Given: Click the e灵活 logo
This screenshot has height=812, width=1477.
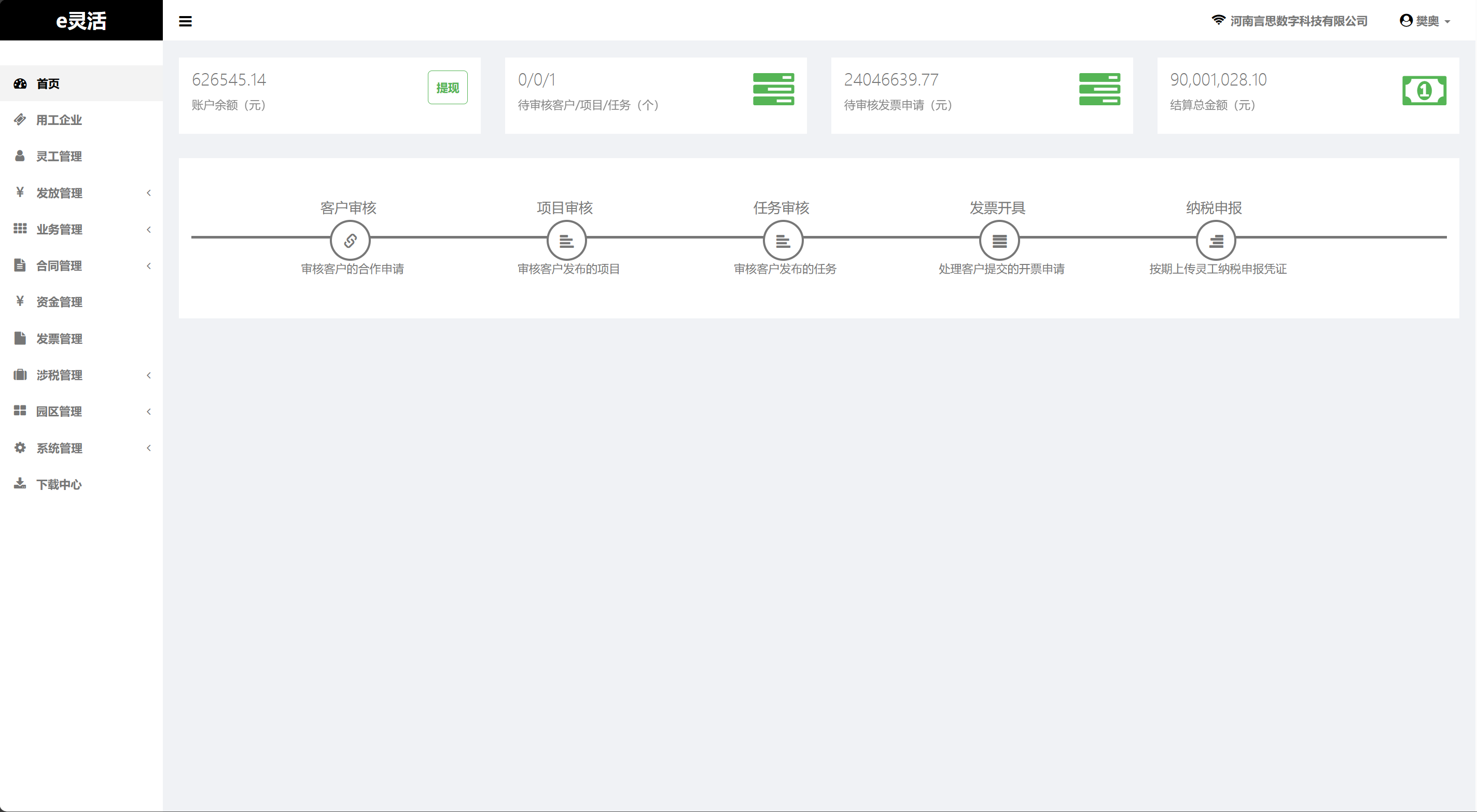Looking at the screenshot, I should tap(81, 21).
